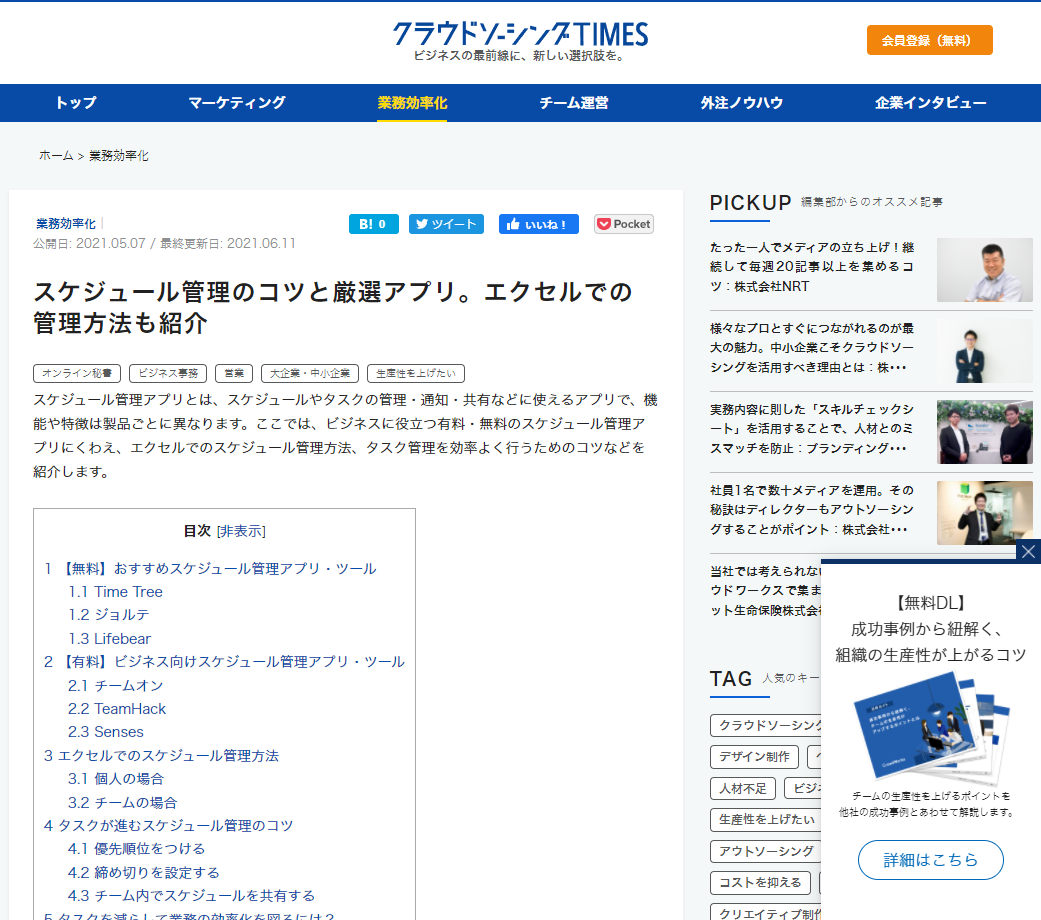
Task: Share article via Twitter ツイート button
Action: (x=446, y=224)
